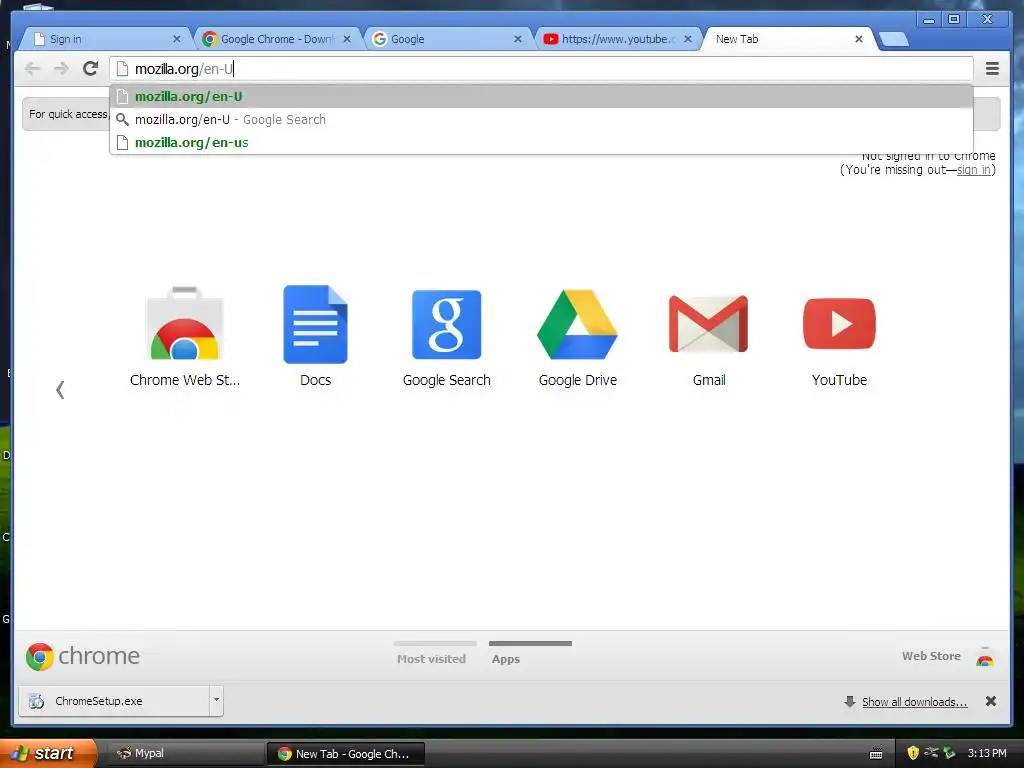Click the on-screen keyboard tray icon

click(876, 754)
